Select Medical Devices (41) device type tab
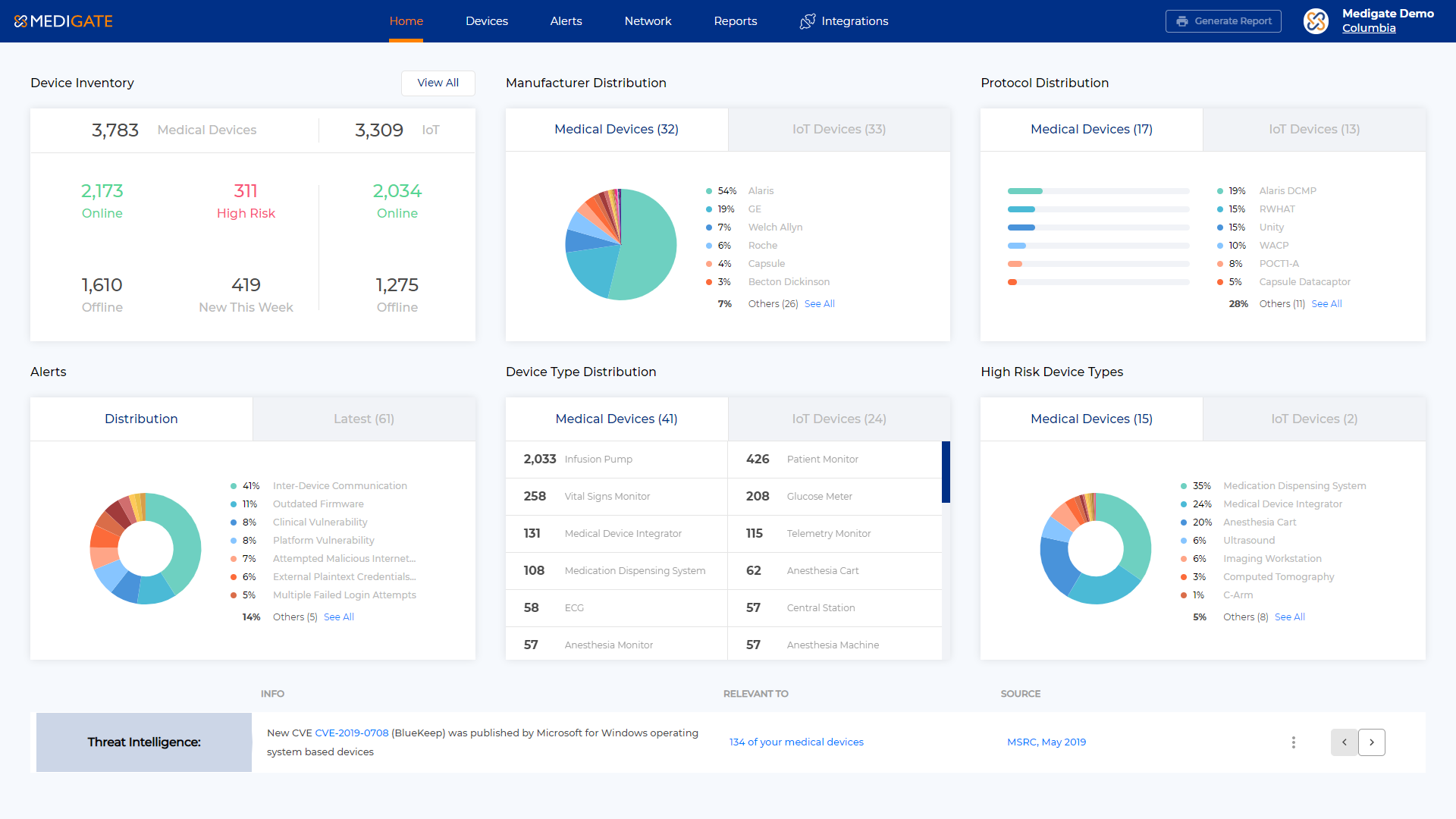1456x819 pixels. (x=617, y=419)
